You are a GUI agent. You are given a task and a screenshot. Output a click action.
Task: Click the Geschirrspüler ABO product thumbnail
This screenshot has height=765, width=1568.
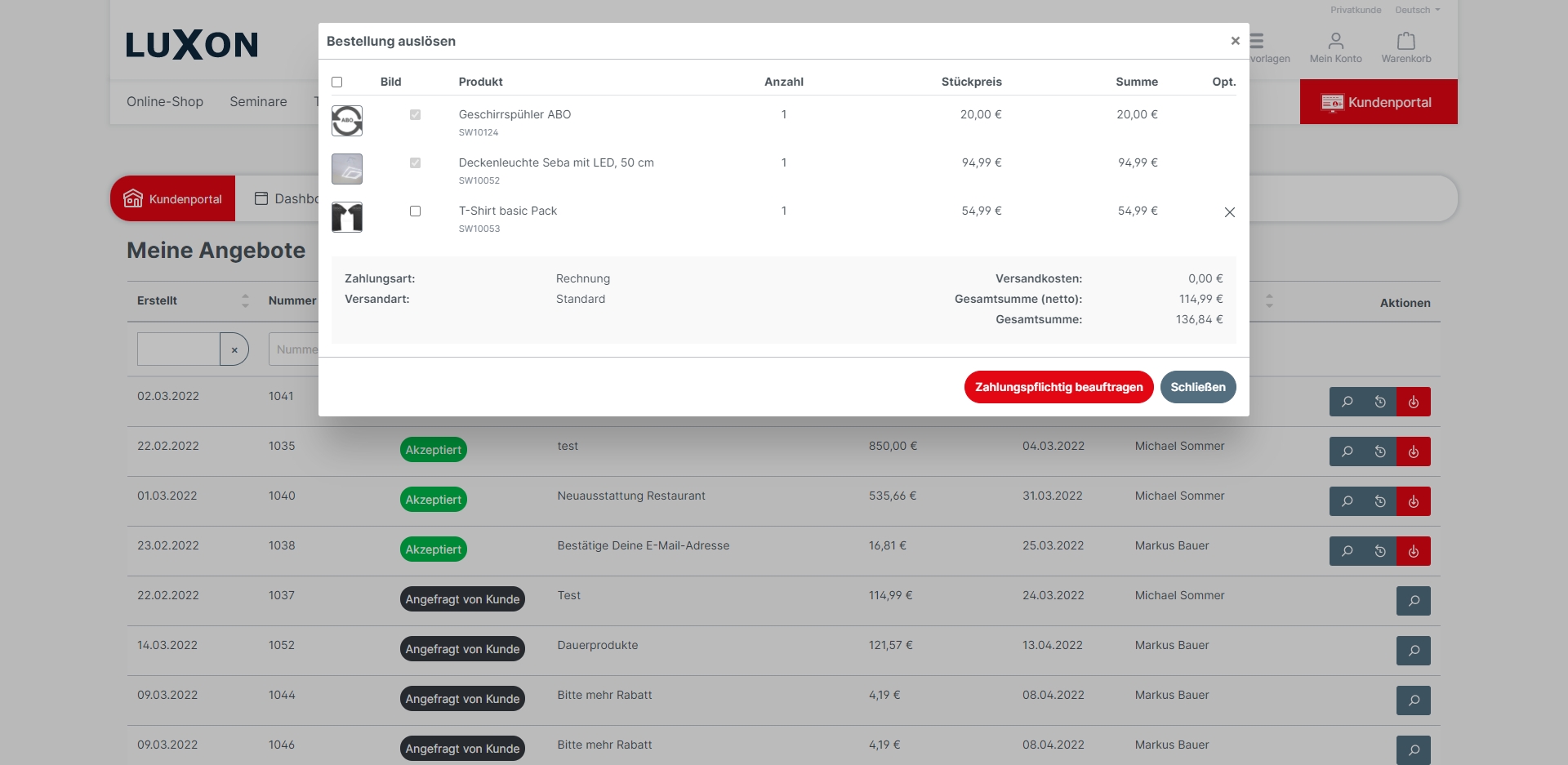tap(347, 121)
